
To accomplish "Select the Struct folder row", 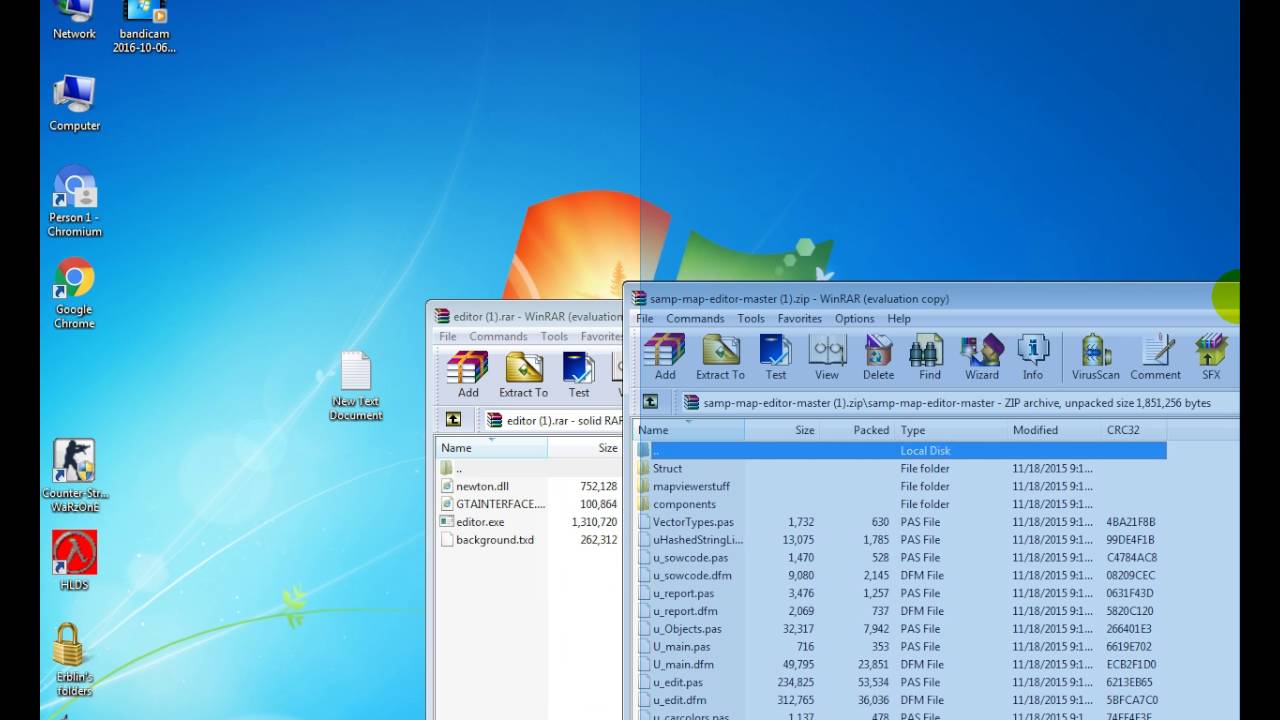I will pyautogui.click(x=900, y=468).
